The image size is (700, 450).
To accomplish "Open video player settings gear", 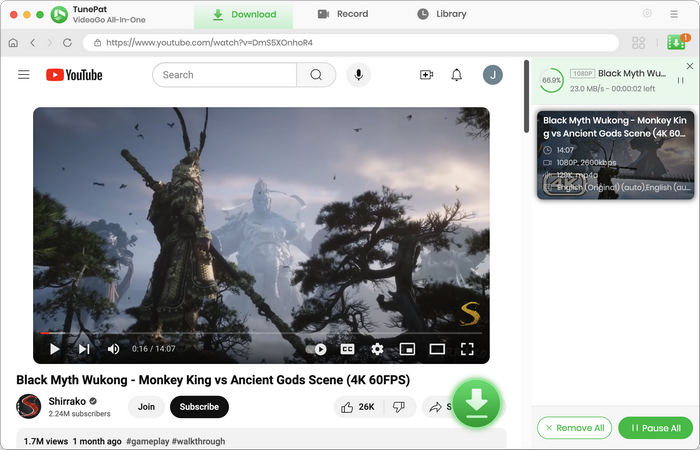I will 377,349.
